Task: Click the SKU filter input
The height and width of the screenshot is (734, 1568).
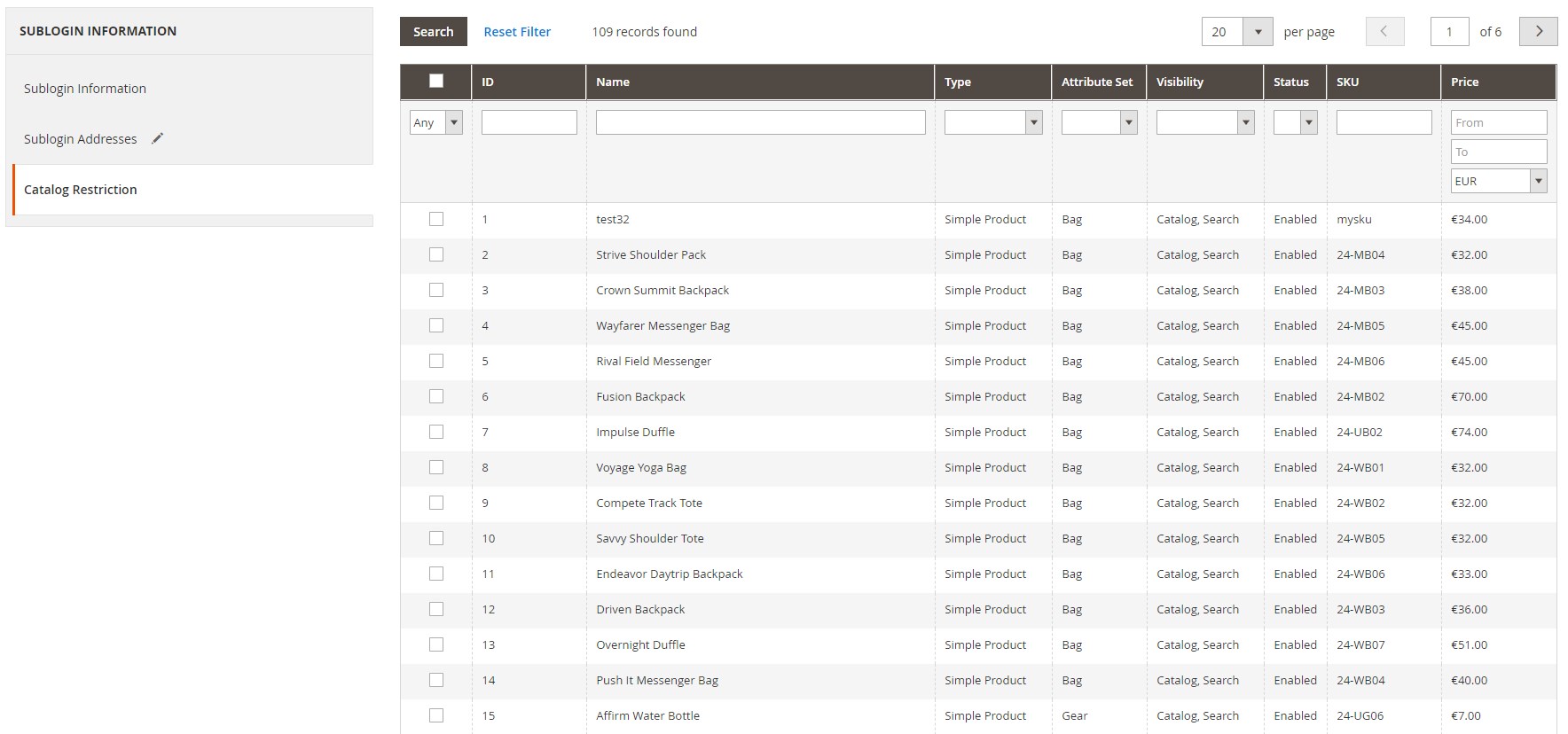Action: click(1384, 122)
